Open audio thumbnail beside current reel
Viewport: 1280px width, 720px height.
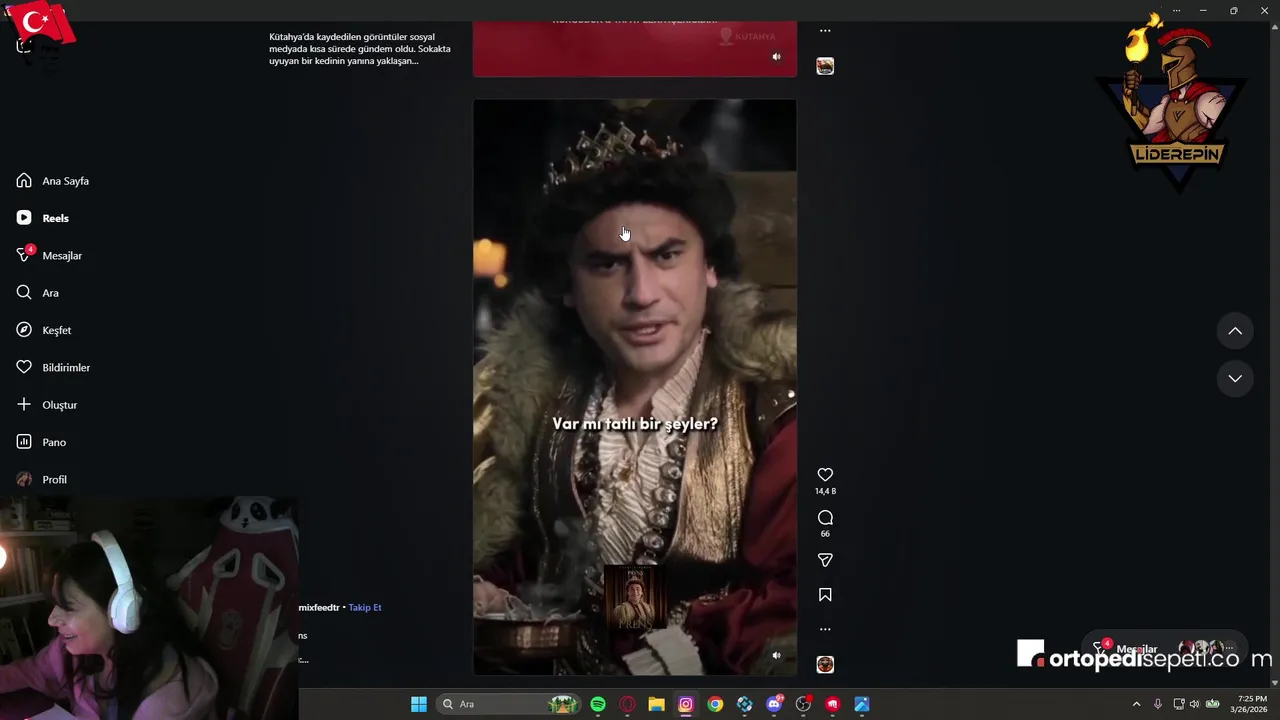(x=825, y=664)
